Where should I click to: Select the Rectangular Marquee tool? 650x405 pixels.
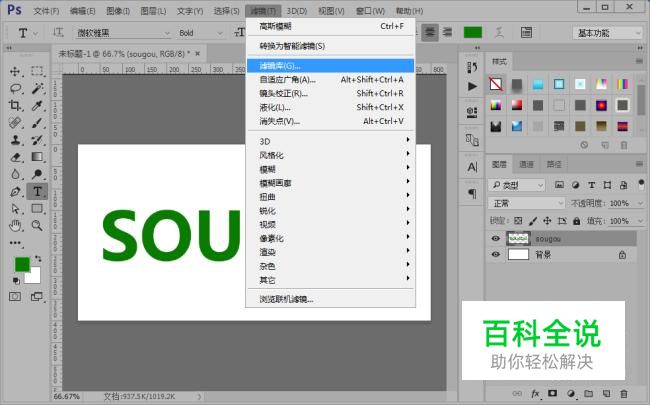click(37, 71)
